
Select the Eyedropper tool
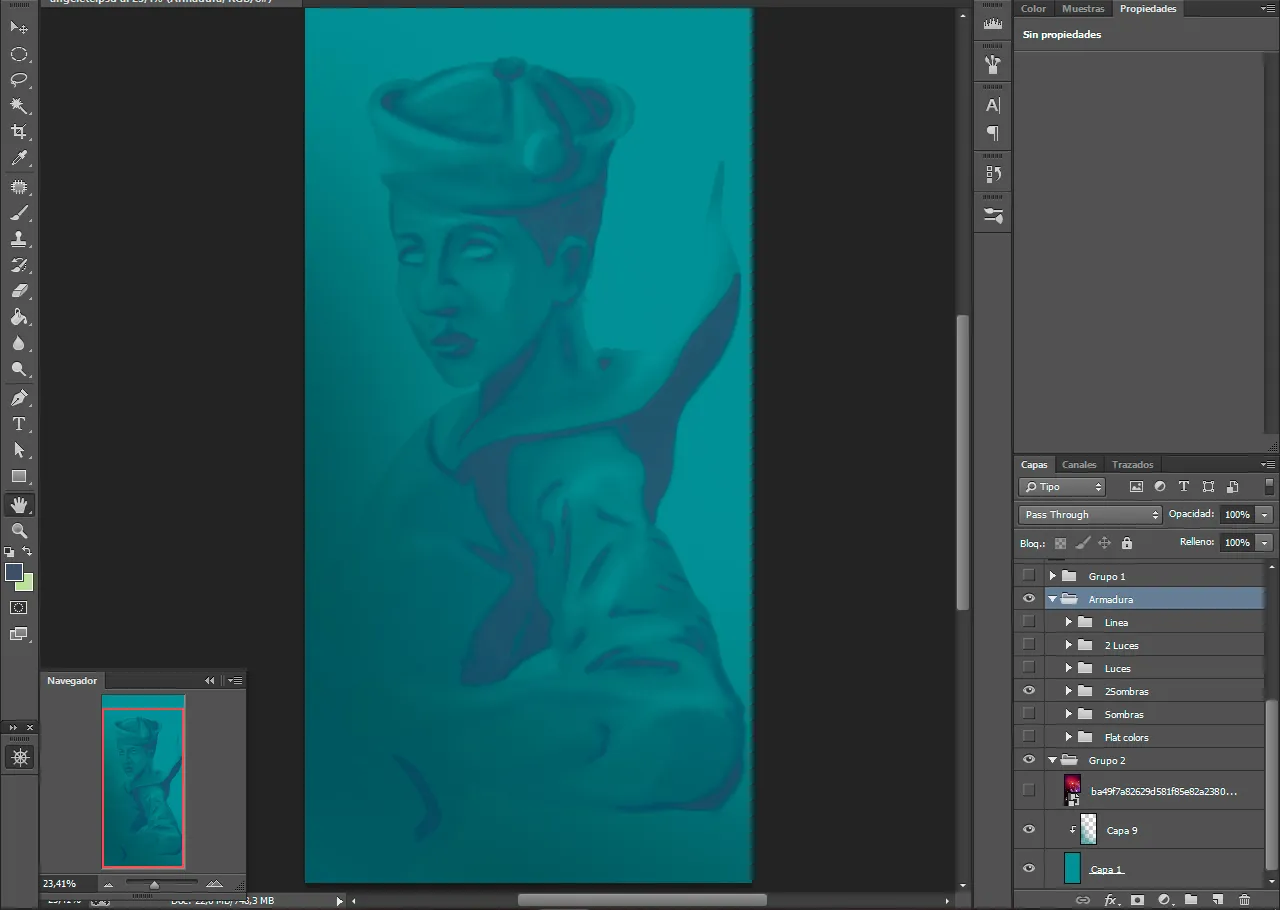(19, 158)
